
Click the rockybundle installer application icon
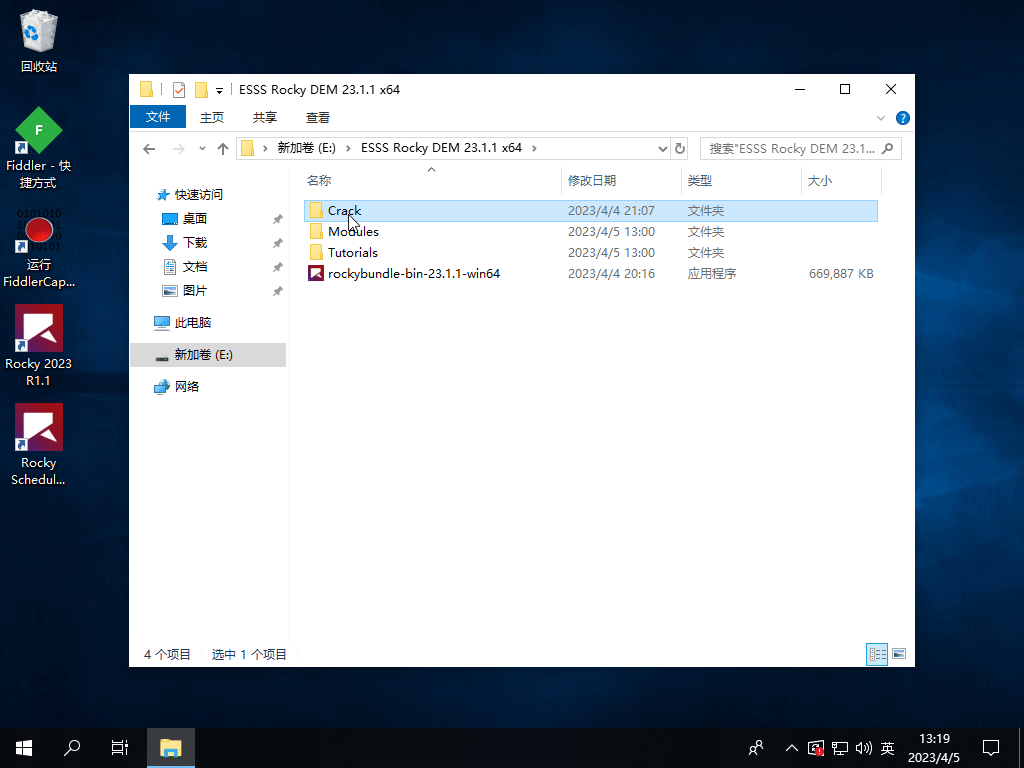pyautogui.click(x=316, y=273)
